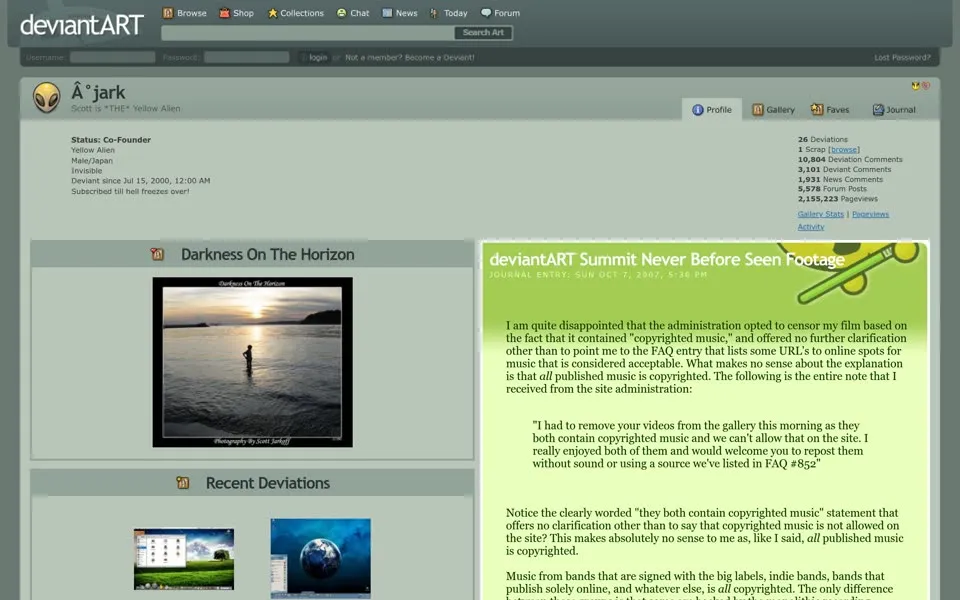Viewport: 960px width, 600px height.
Task: Follow the Become a Deviant link
Action: pos(440,57)
